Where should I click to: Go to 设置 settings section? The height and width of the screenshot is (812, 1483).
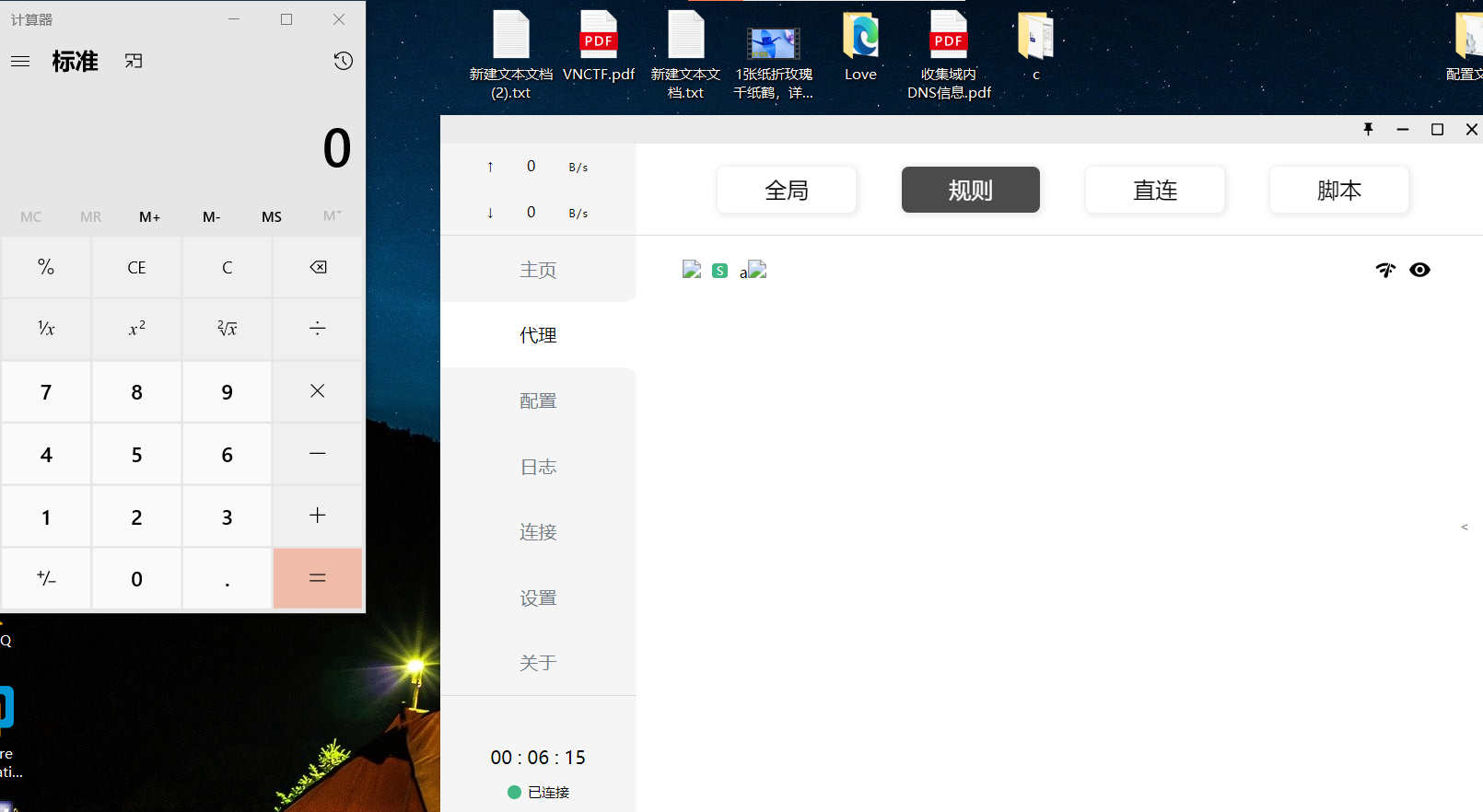tap(538, 597)
